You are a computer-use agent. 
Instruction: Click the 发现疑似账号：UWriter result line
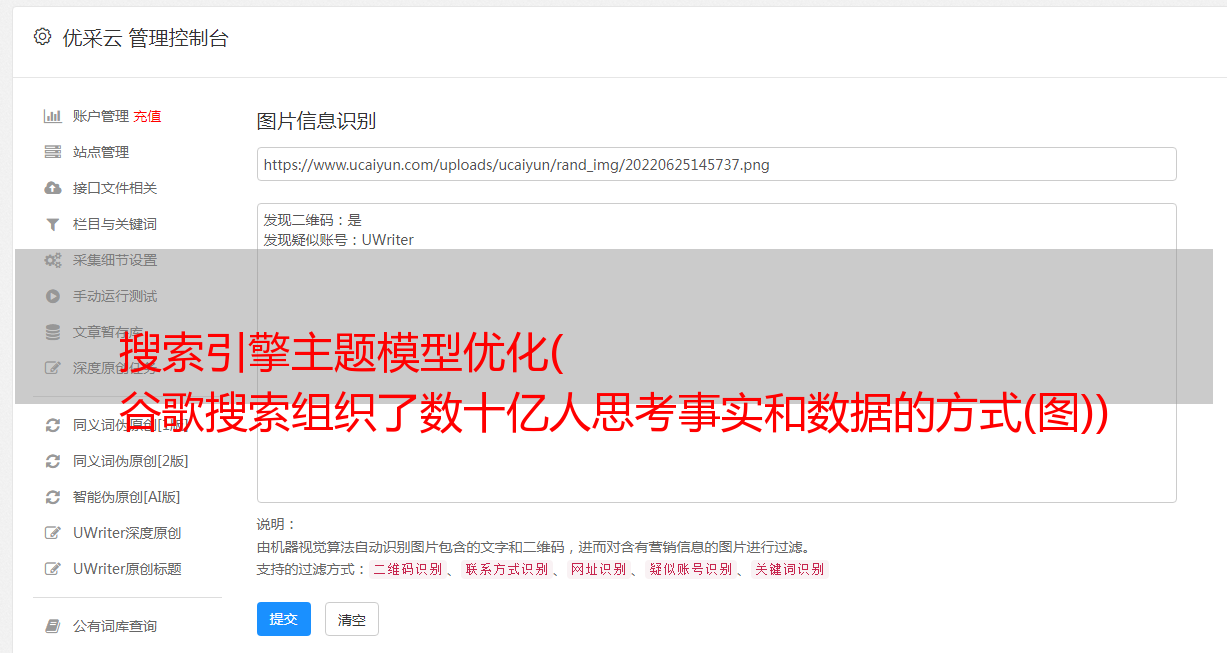click(339, 240)
